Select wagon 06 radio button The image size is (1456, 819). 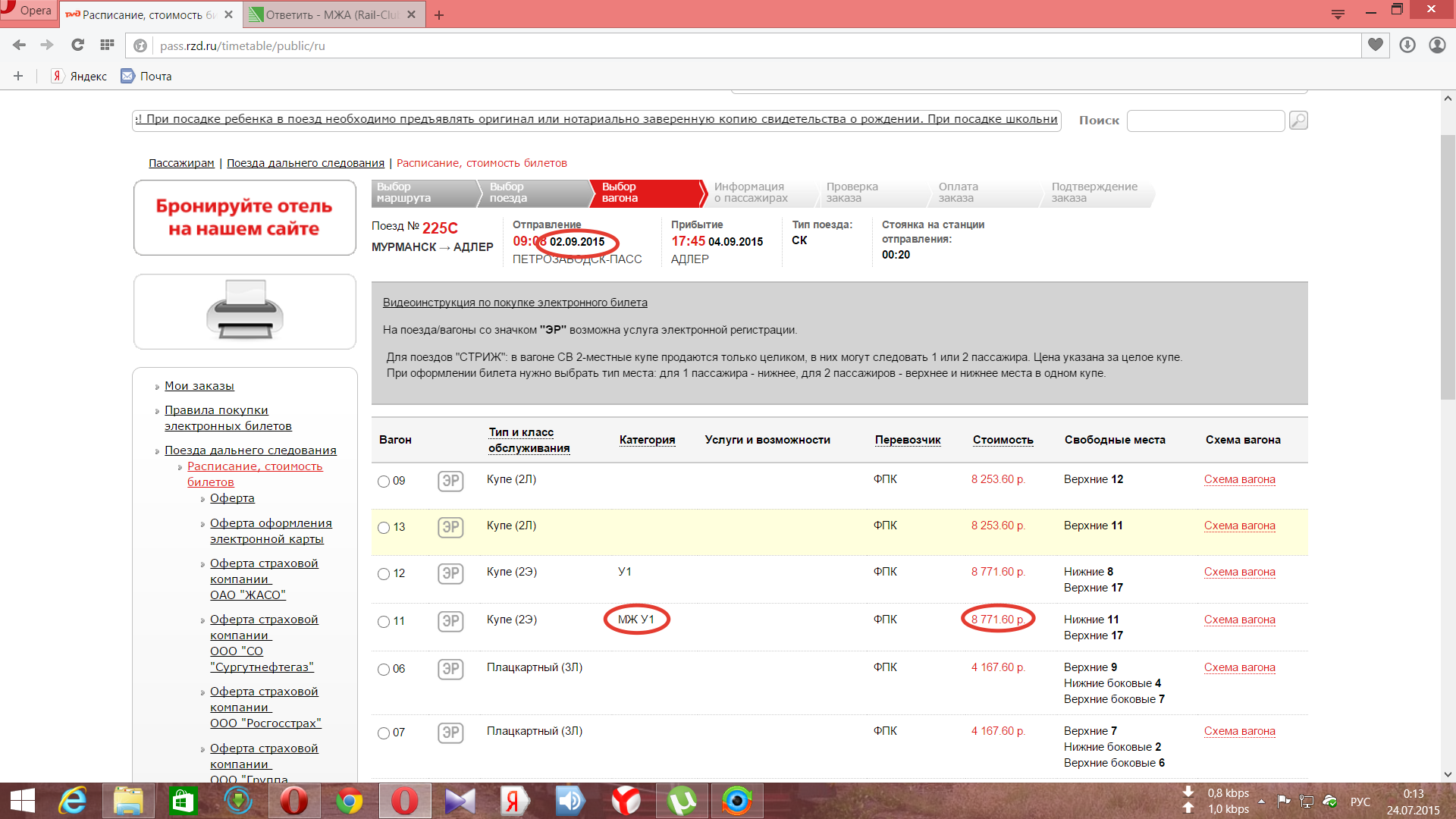click(x=384, y=670)
